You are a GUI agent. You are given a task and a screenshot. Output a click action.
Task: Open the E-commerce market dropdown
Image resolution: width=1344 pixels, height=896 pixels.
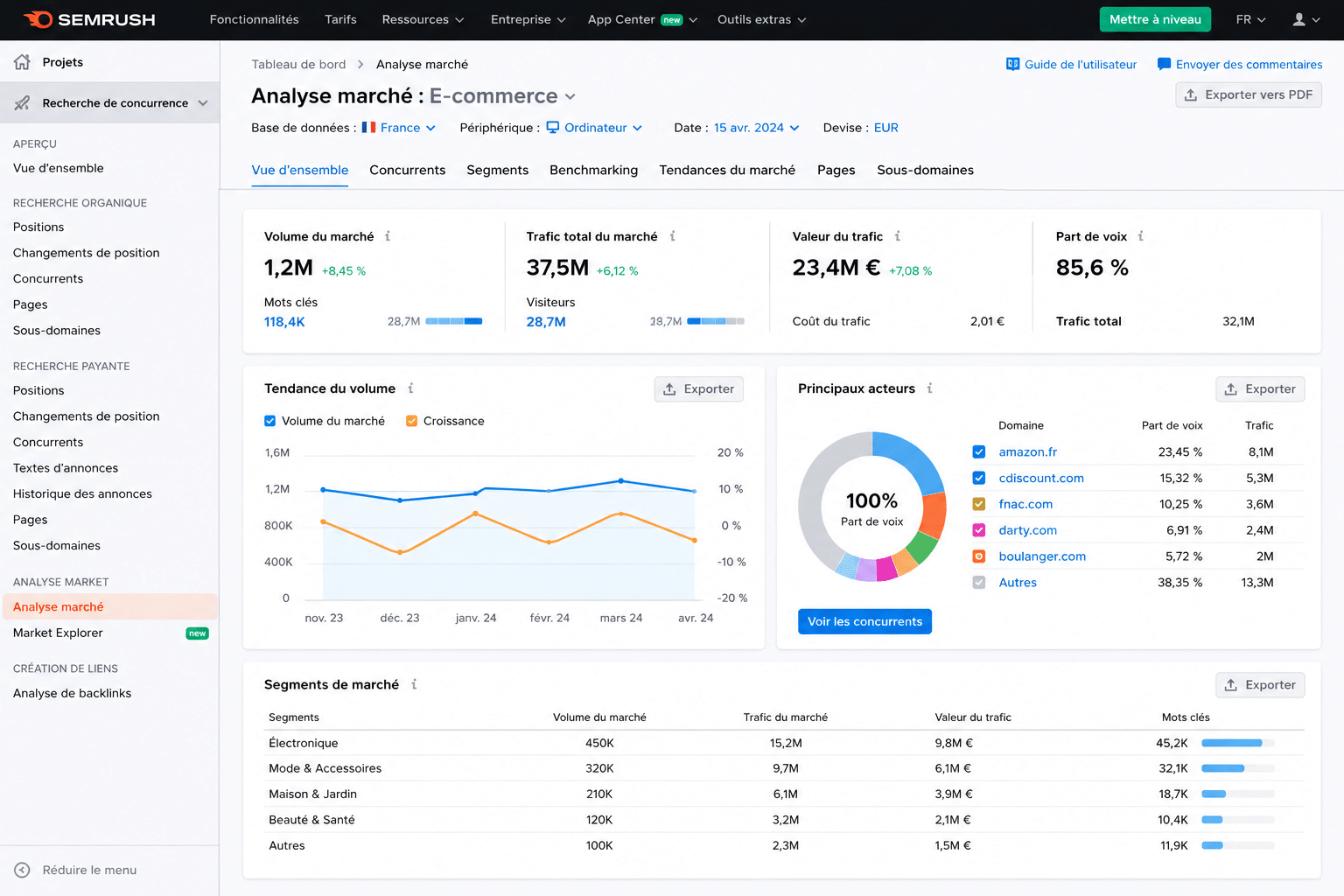pyautogui.click(x=502, y=96)
